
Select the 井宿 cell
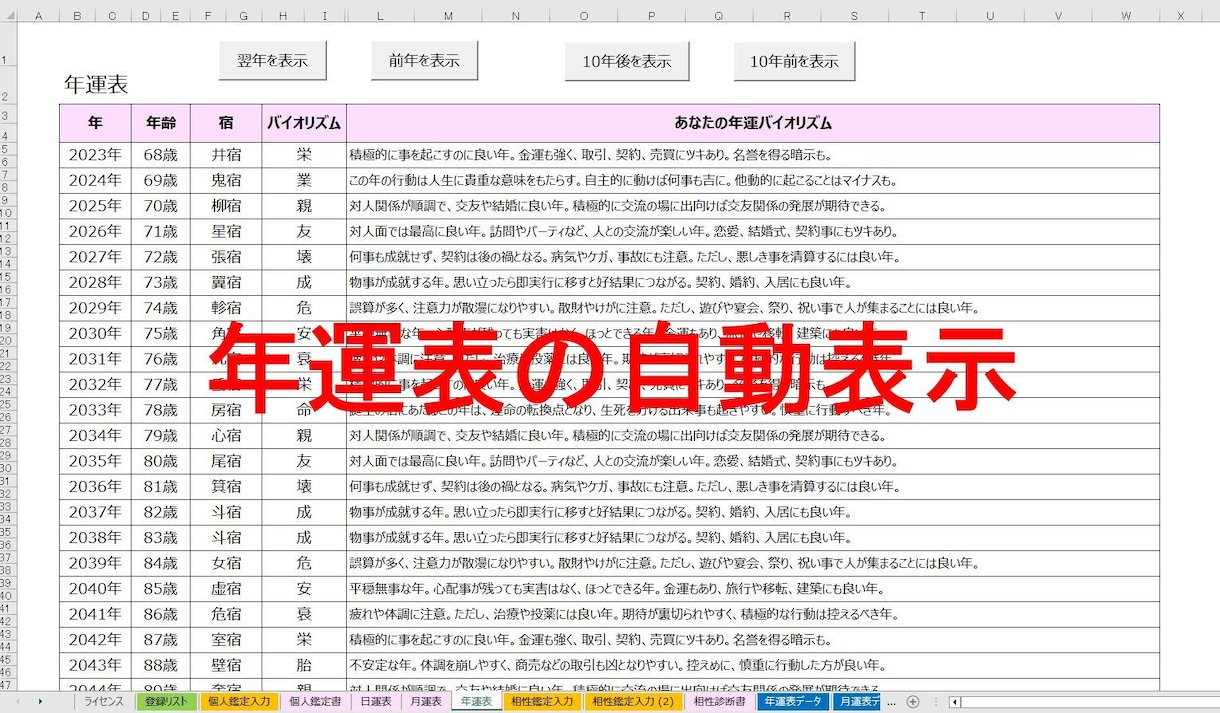point(226,155)
